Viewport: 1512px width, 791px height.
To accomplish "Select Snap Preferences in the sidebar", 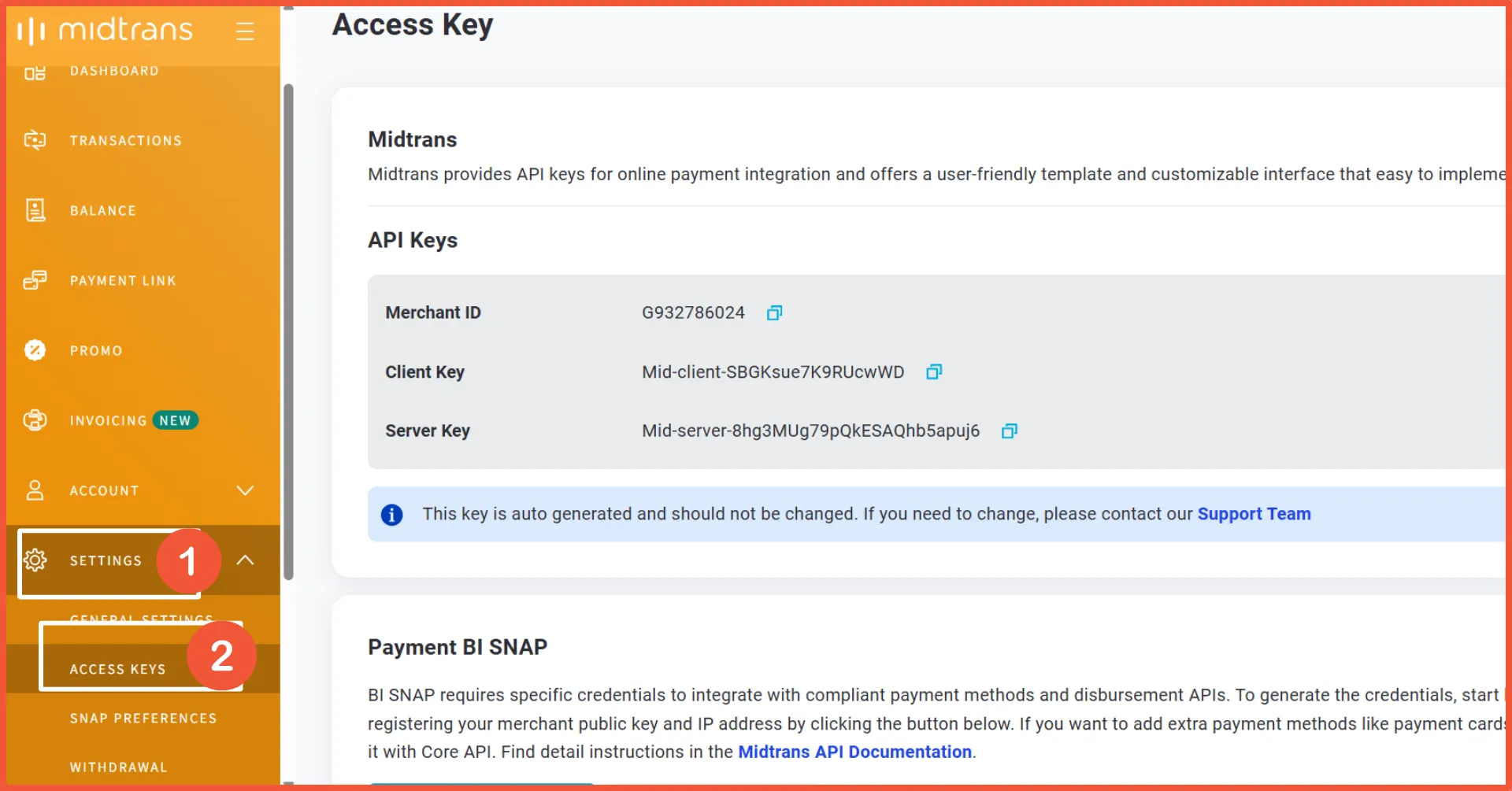I will point(143,718).
